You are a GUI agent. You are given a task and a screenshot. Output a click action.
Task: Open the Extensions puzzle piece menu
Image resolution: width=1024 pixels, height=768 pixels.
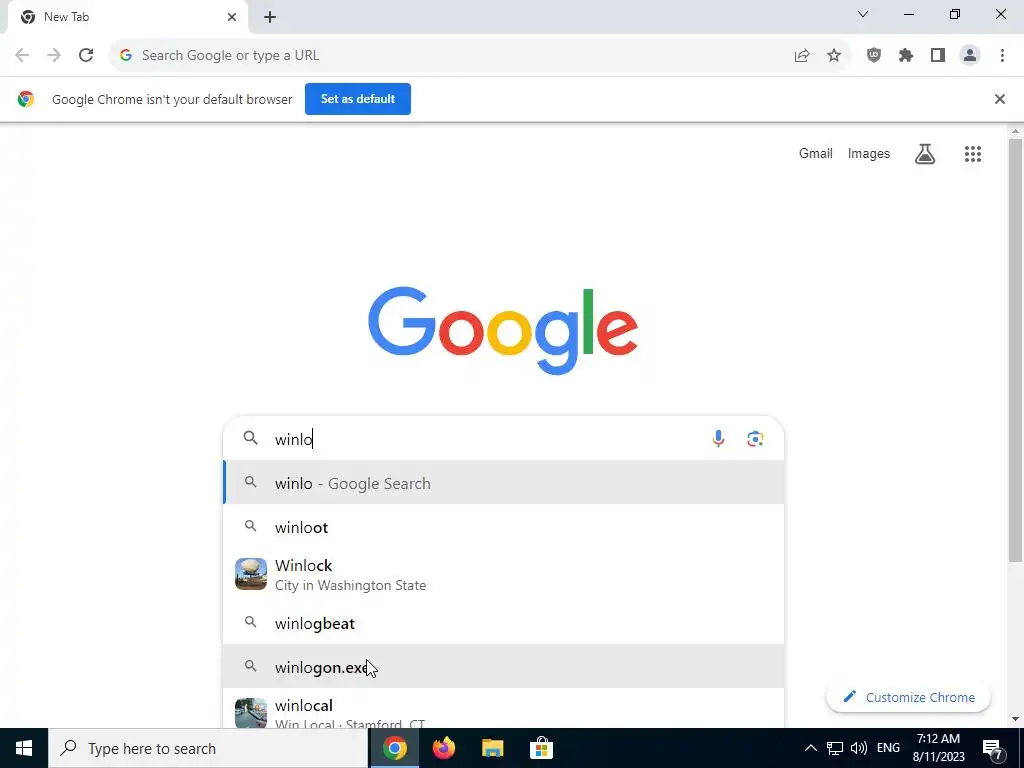[906, 56]
